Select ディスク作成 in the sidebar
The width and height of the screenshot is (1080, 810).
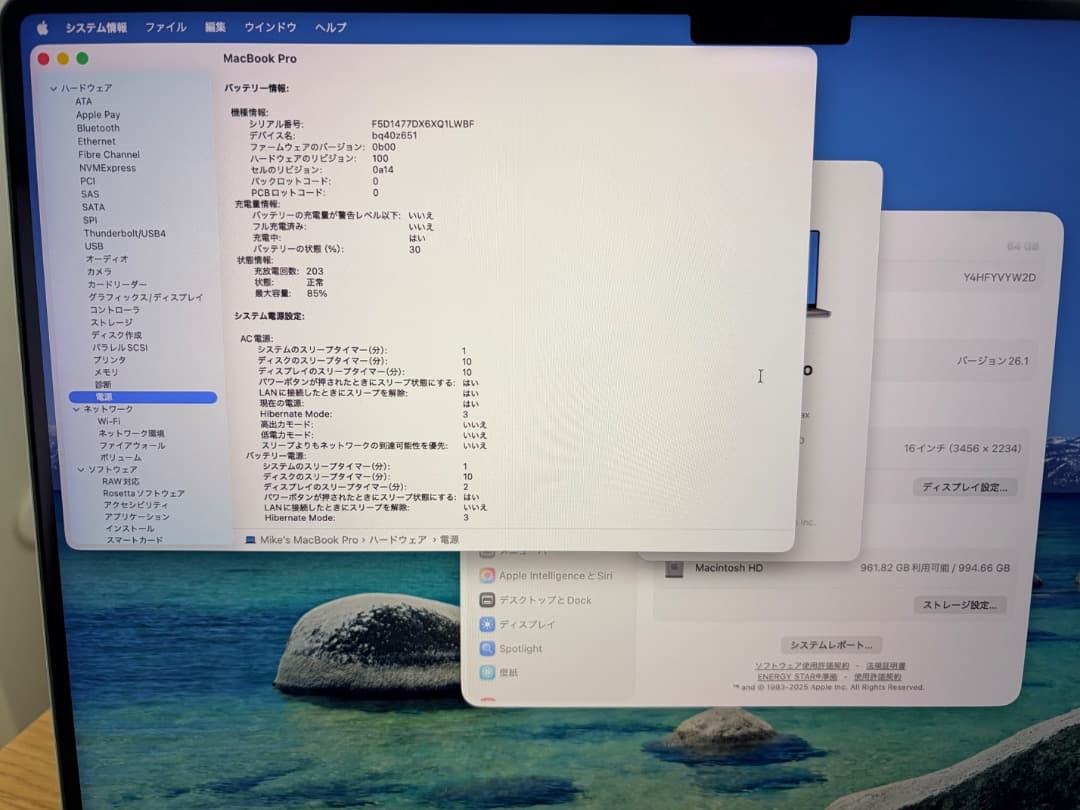point(116,335)
